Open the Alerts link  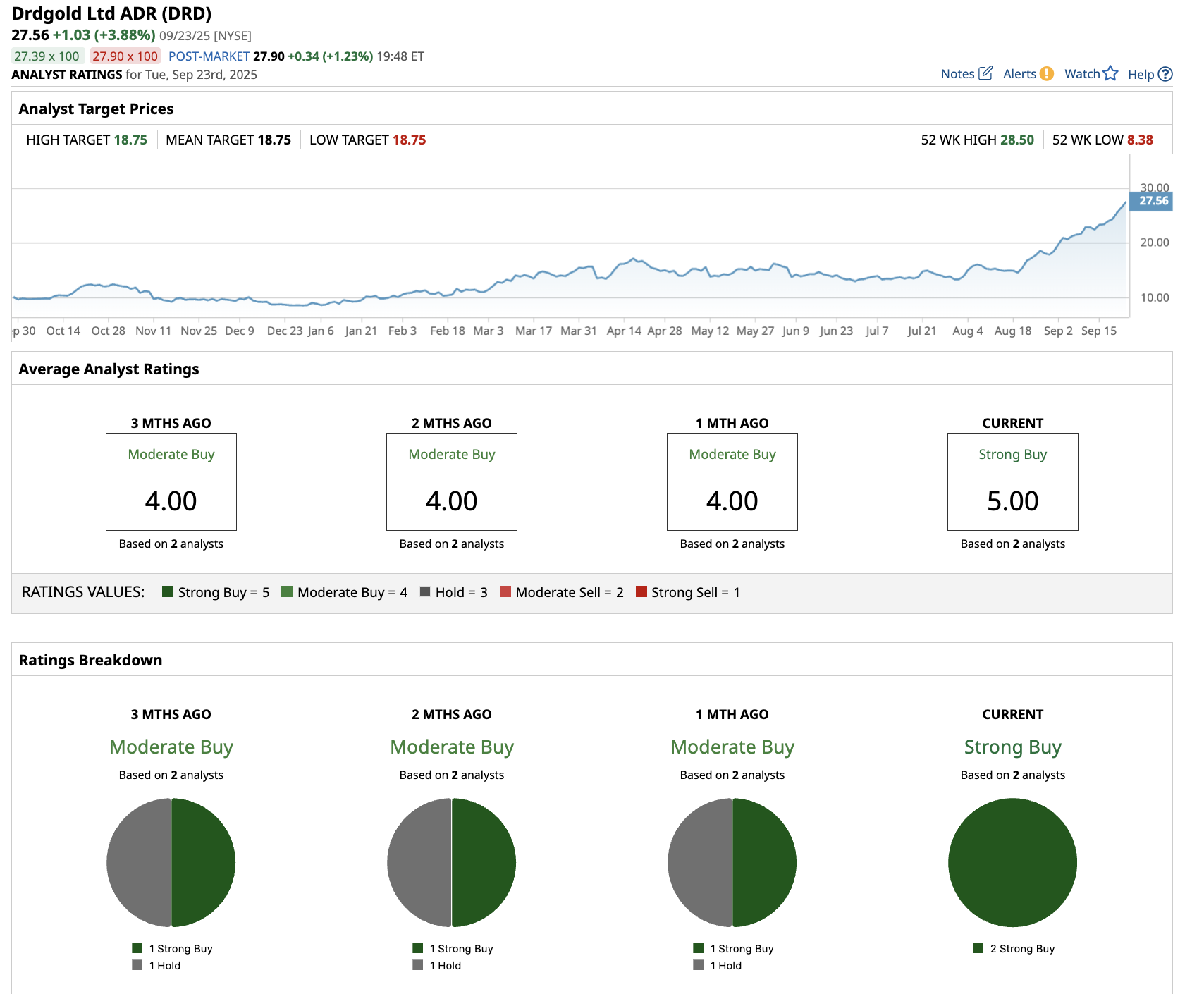[x=1019, y=74]
